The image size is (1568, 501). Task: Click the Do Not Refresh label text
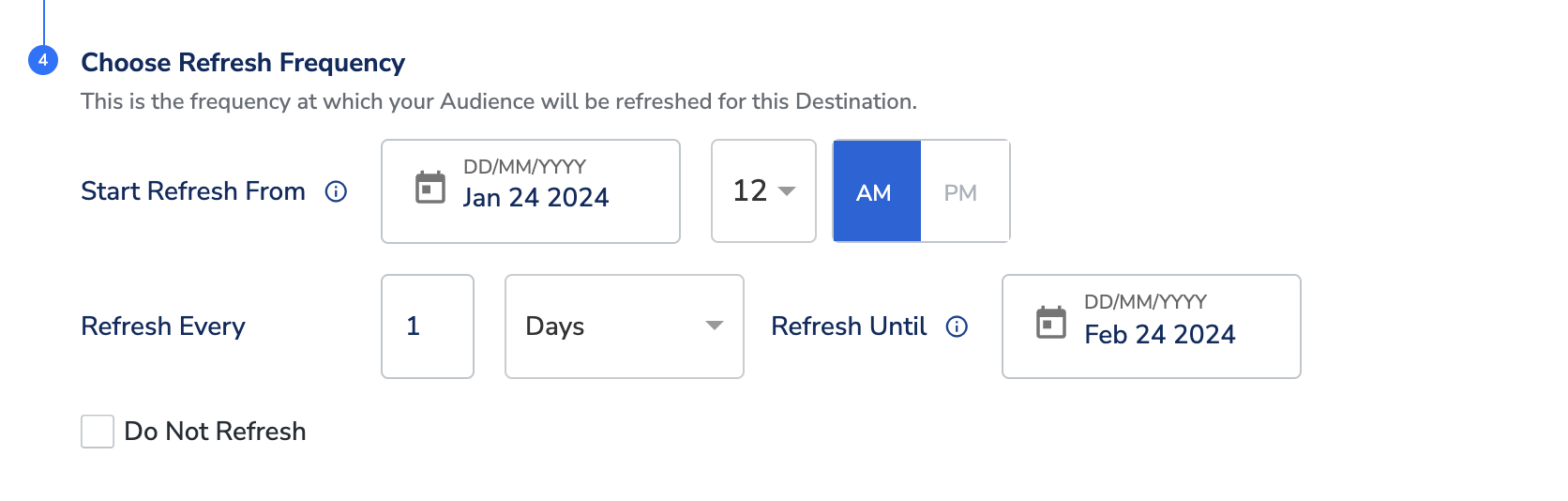(215, 432)
